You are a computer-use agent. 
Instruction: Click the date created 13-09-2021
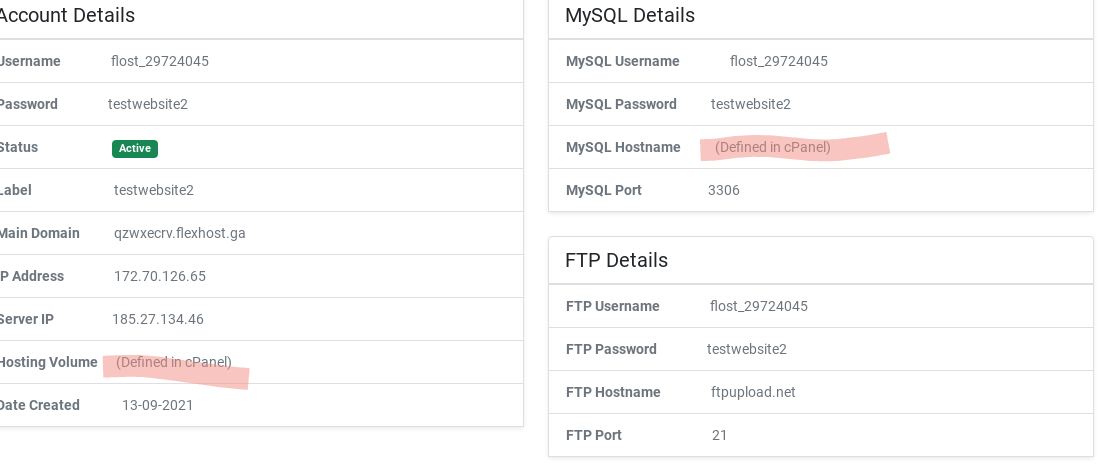(158, 405)
